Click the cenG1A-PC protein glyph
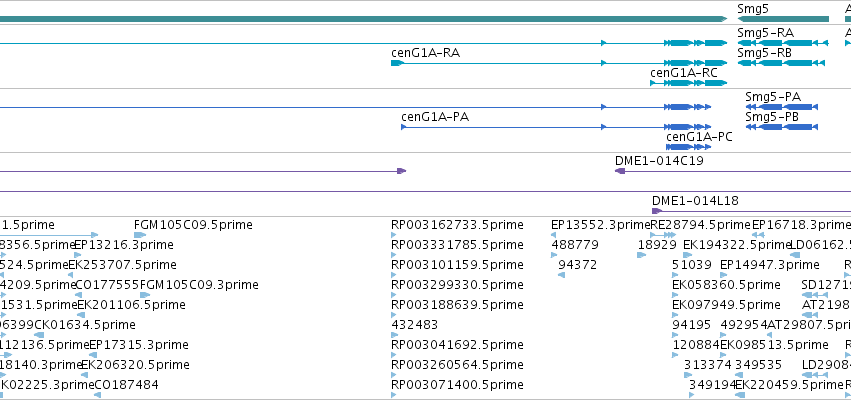Screen dimensions: 851x400 (x=688, y=147)
